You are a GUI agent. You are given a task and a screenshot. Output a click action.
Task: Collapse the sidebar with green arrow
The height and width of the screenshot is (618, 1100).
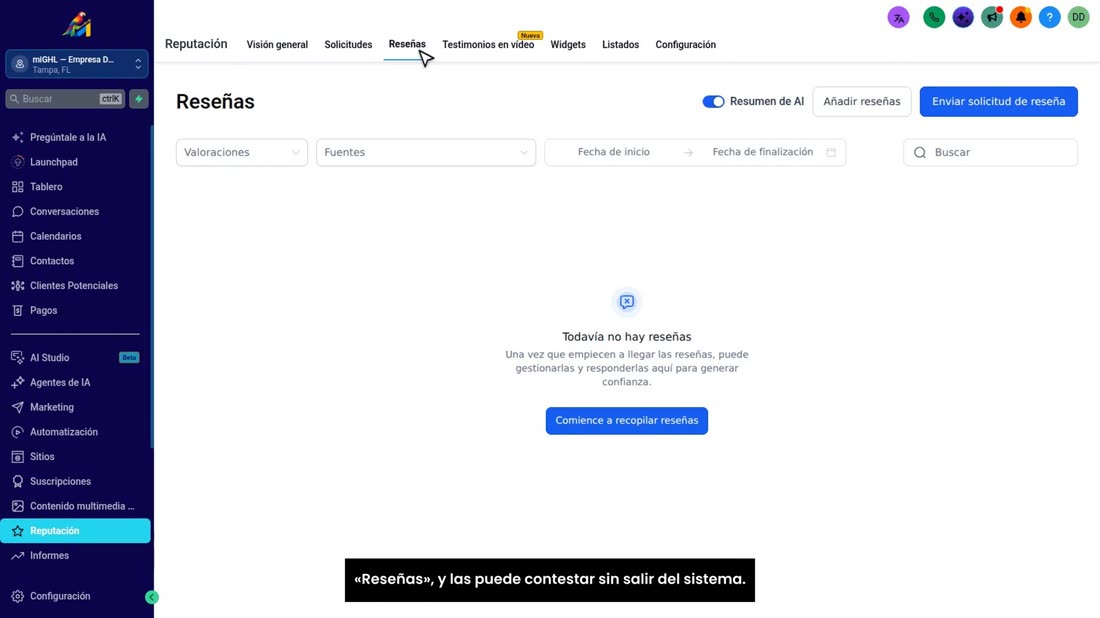[152, 597]
